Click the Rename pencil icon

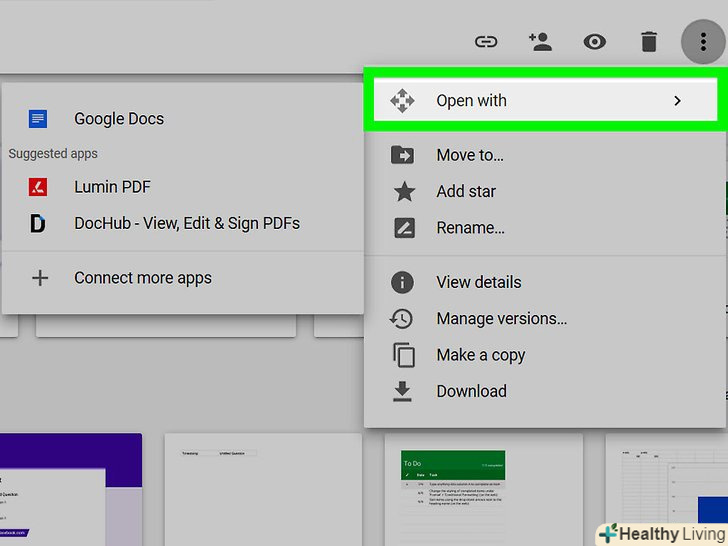coord(404,228)
